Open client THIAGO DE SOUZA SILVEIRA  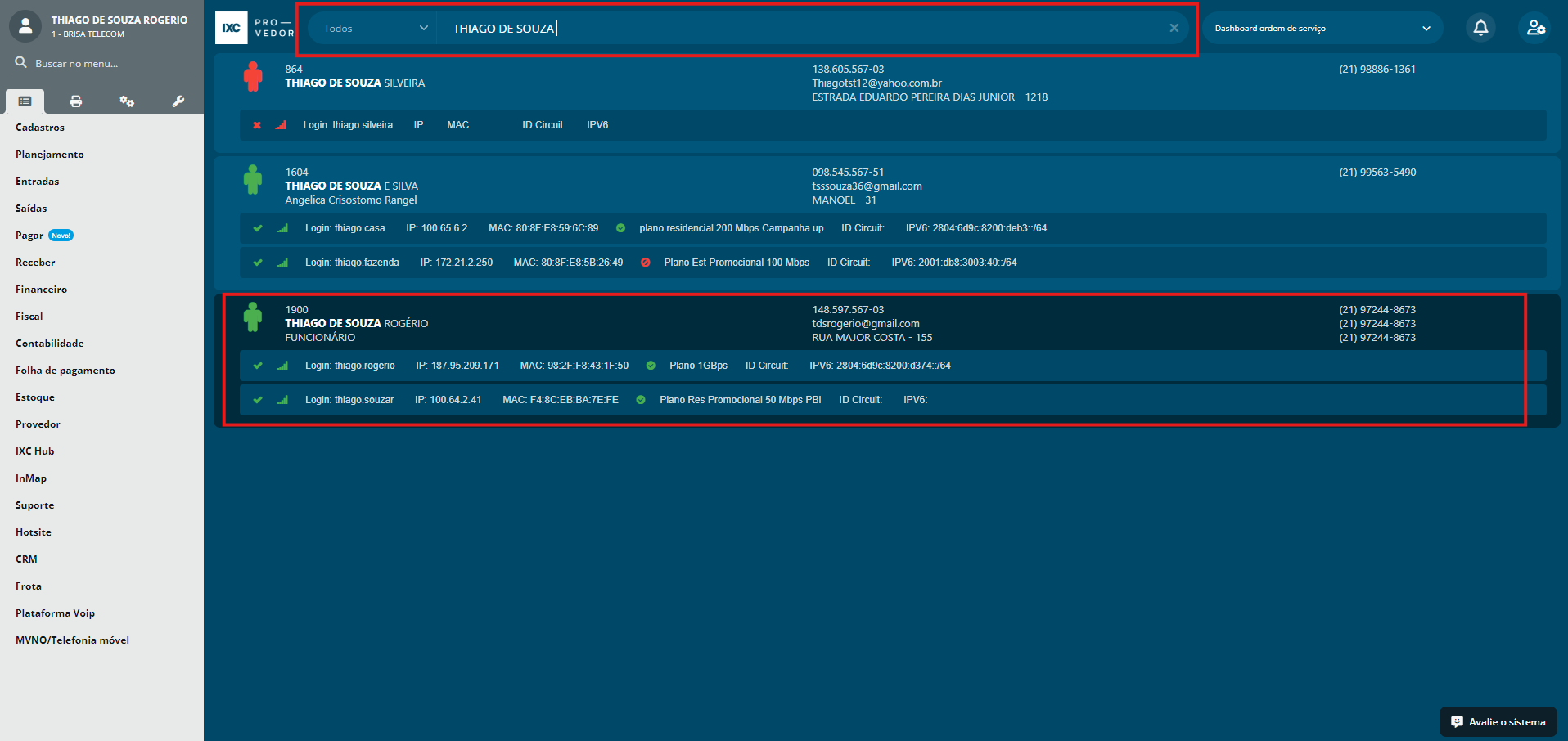354,83
